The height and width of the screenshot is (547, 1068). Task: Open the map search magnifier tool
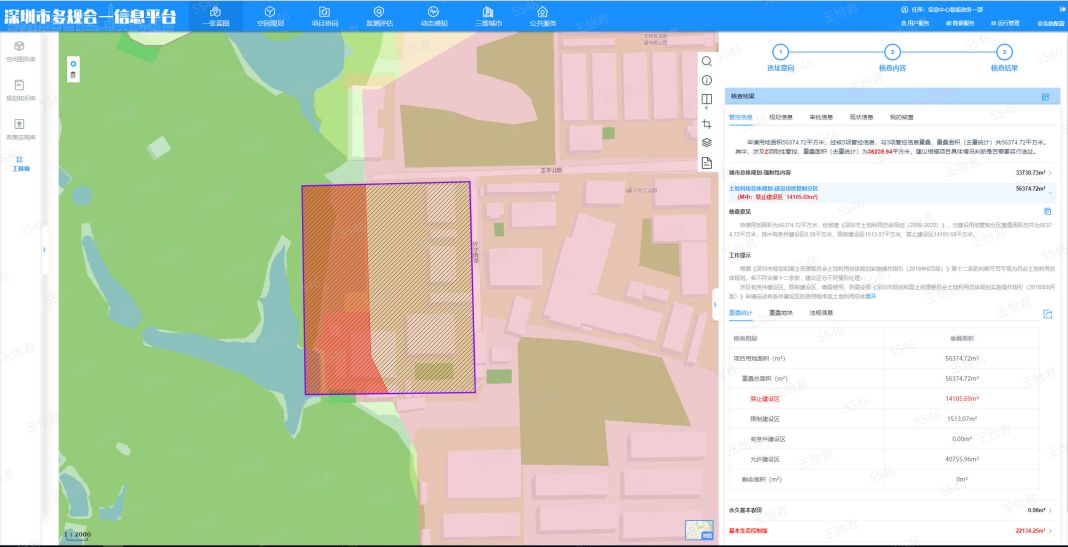pyautogui.click(x=706, y=61)
